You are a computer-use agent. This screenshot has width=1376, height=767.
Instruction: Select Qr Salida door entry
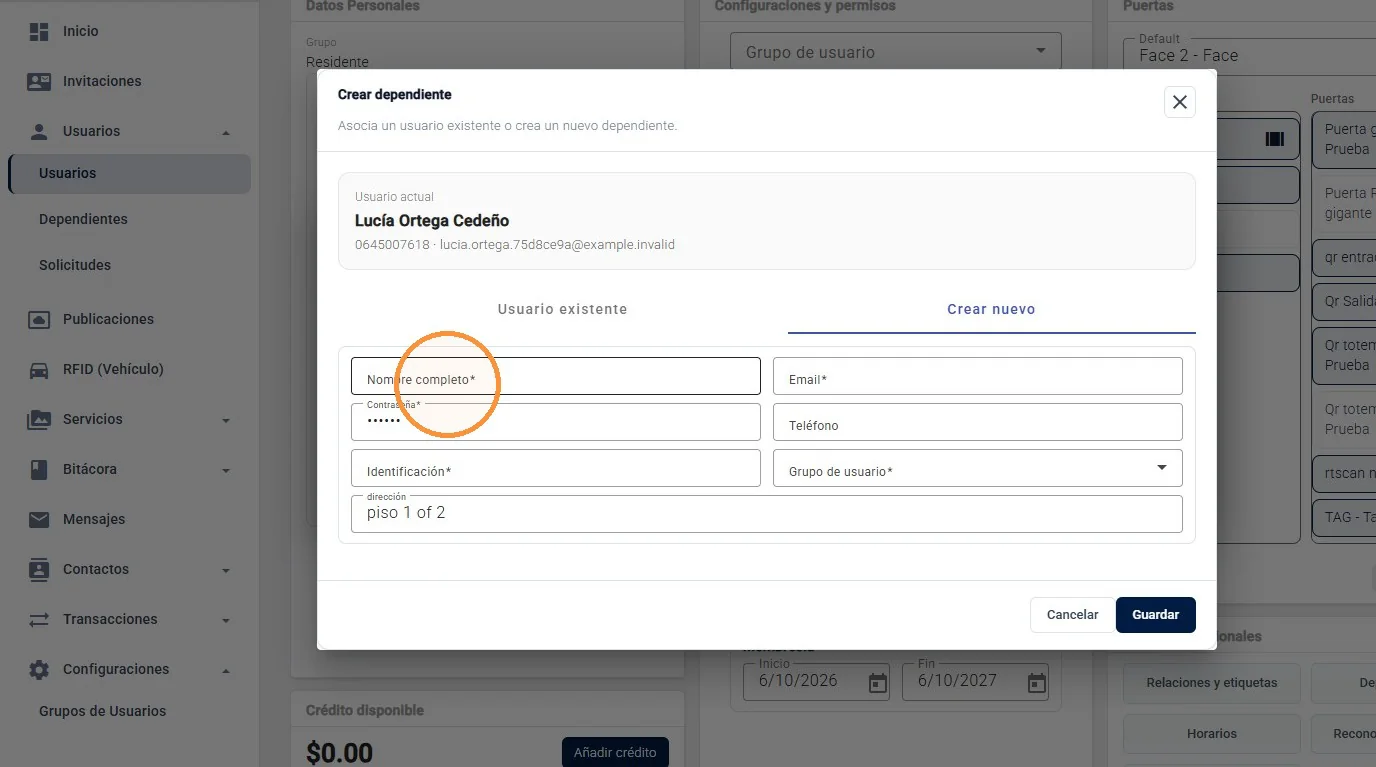(x=1344, y=301)
